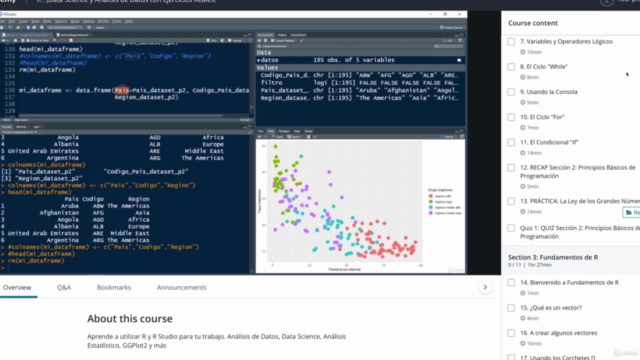The height and width of the screenshot is (360, 640).
Task: Click the clear all plots broom icon
Action: tap(315, 137)
